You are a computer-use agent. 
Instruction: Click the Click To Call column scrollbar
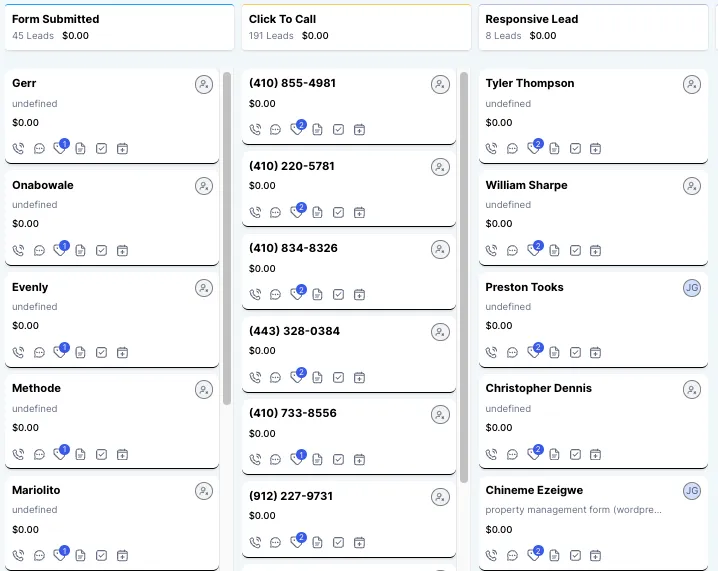(x=464, y=277)
